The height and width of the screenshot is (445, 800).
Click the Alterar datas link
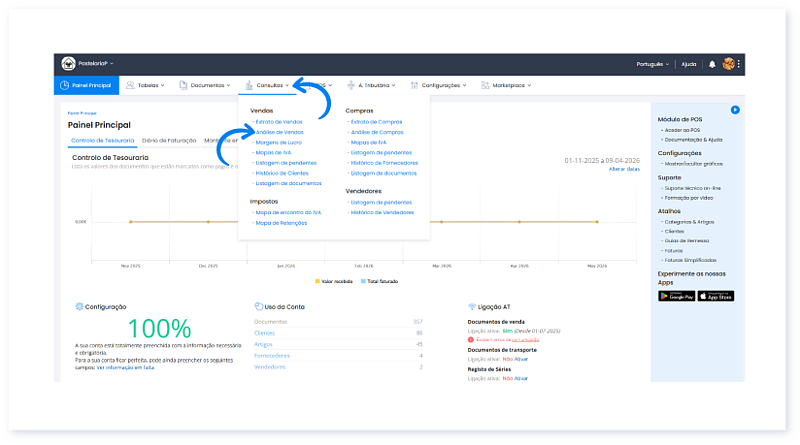[x=623, y=169]
